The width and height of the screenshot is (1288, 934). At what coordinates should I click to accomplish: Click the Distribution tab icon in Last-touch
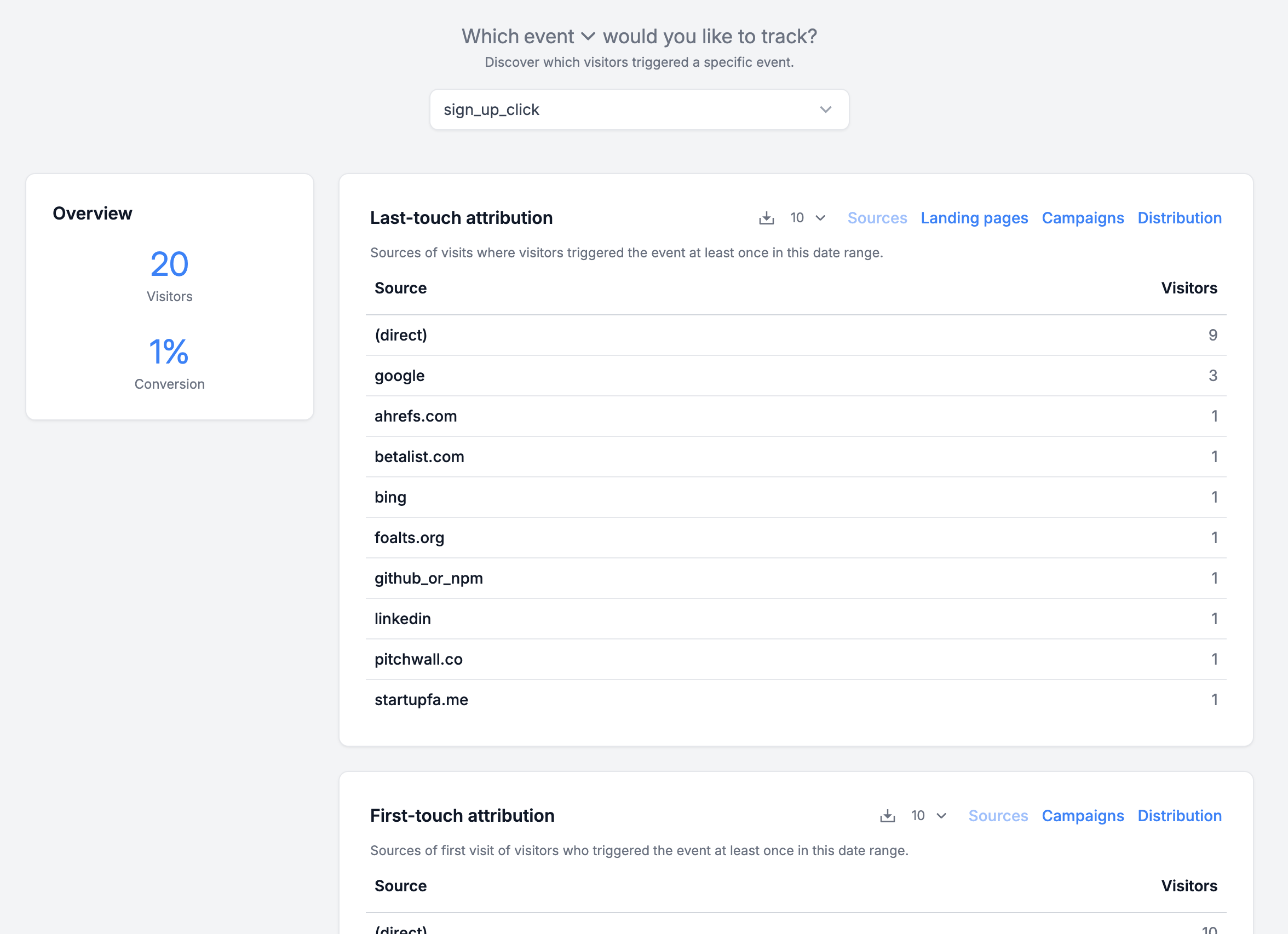click(1180, 217)
